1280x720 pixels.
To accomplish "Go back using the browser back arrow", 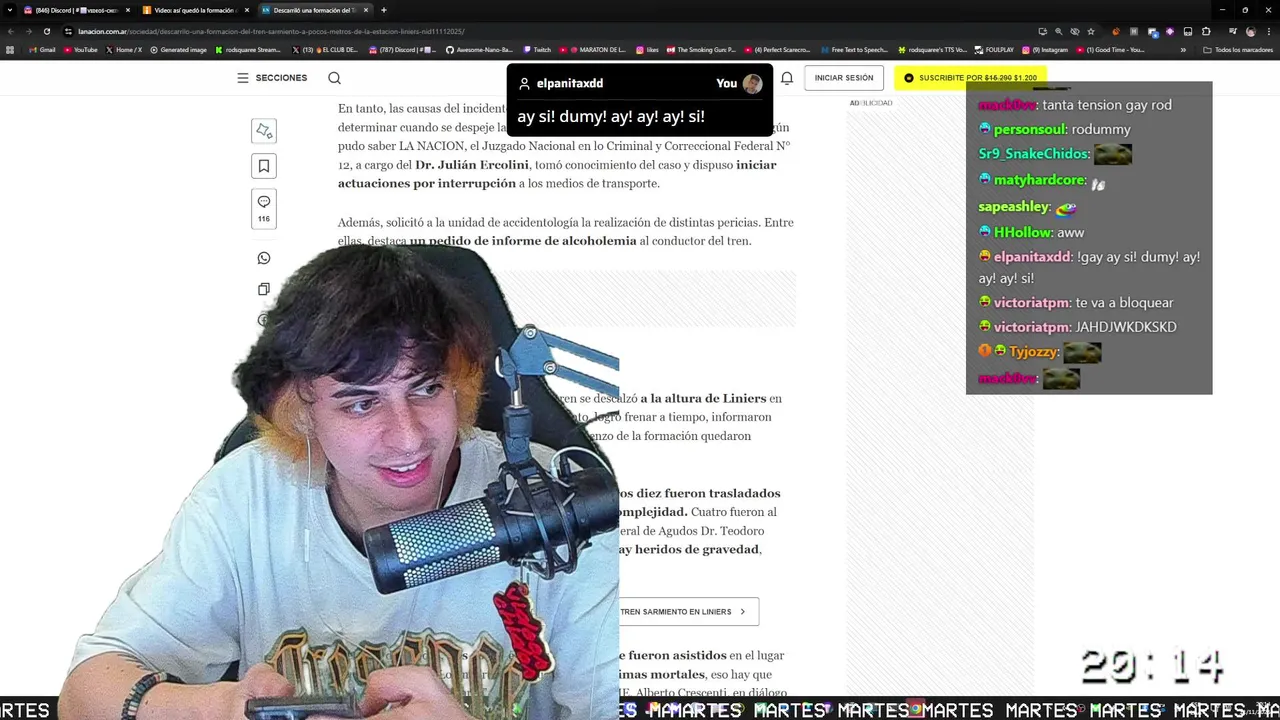I will (10, 31).
